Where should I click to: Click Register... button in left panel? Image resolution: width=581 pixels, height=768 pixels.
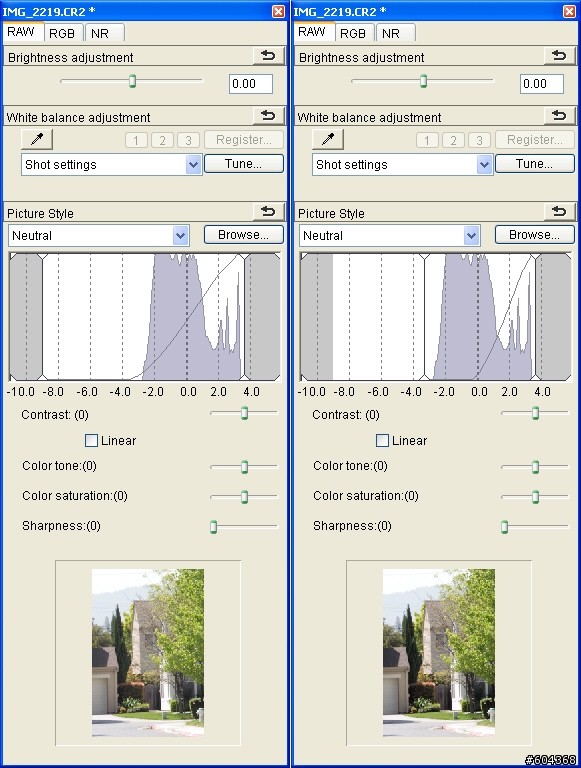[243, 140]
